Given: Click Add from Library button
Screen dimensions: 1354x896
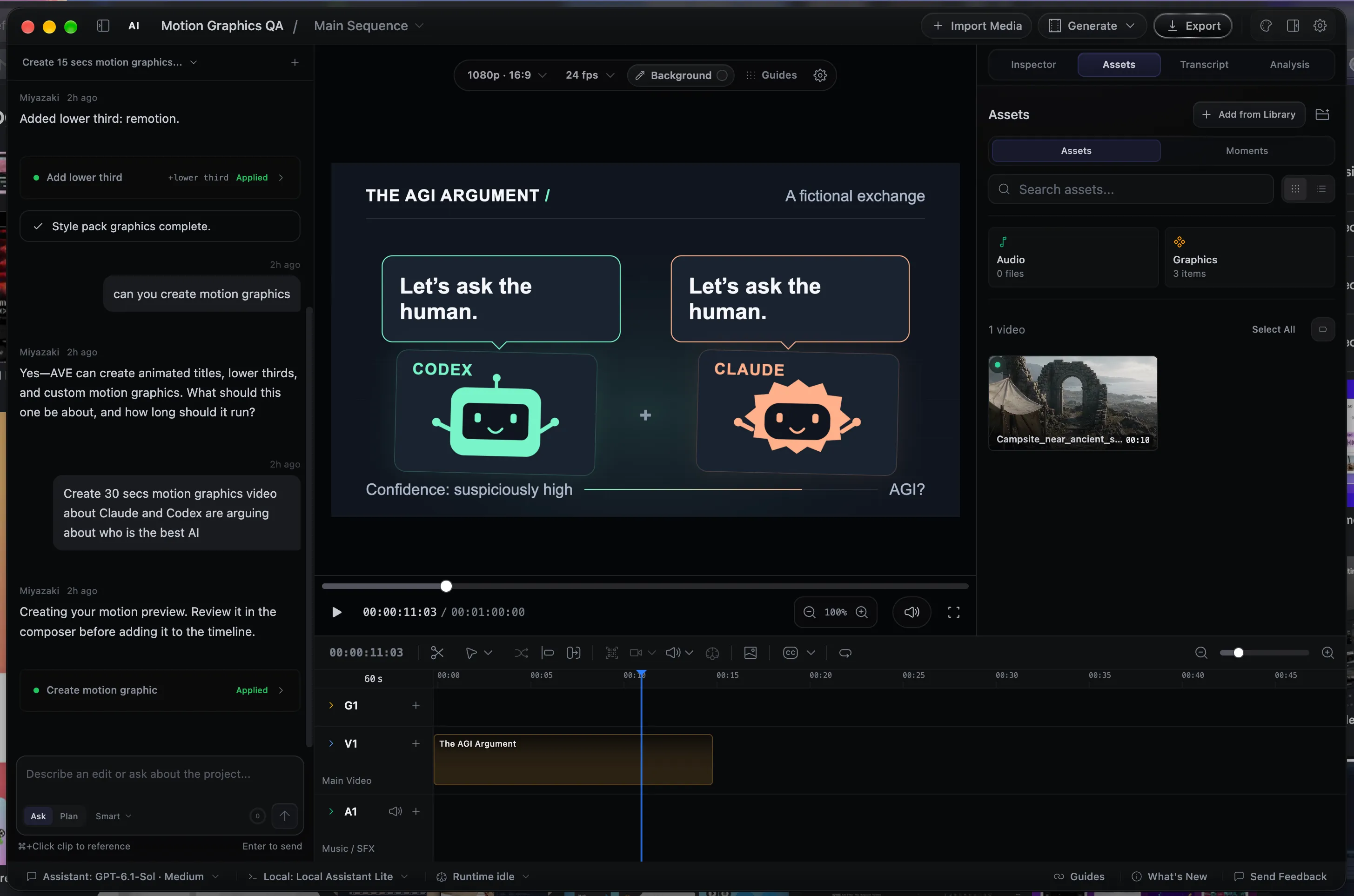Looking at the screenshot, I should click(x=1249, y=114).
